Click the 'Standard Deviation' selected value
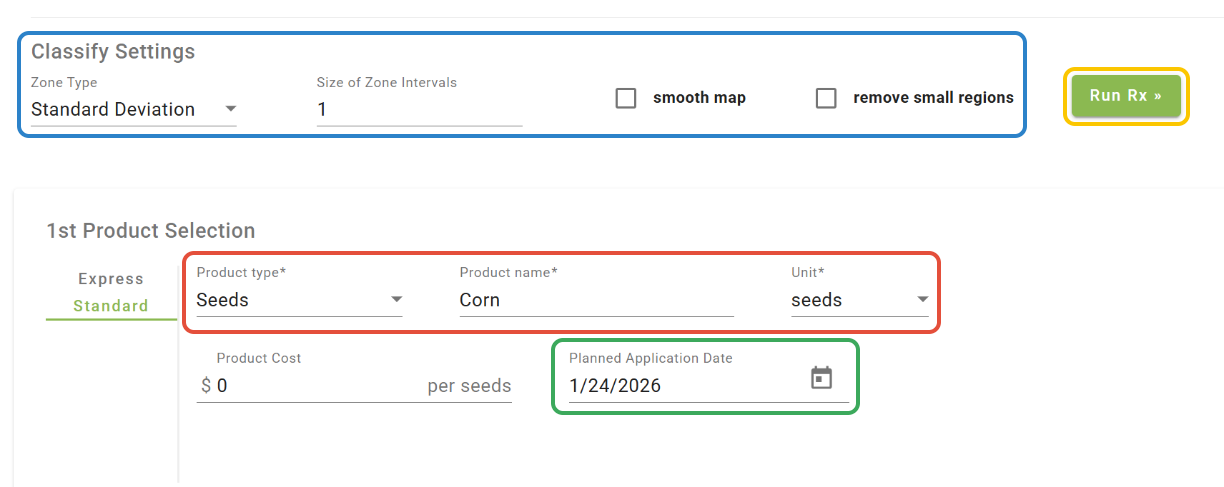 click(113, 110)
